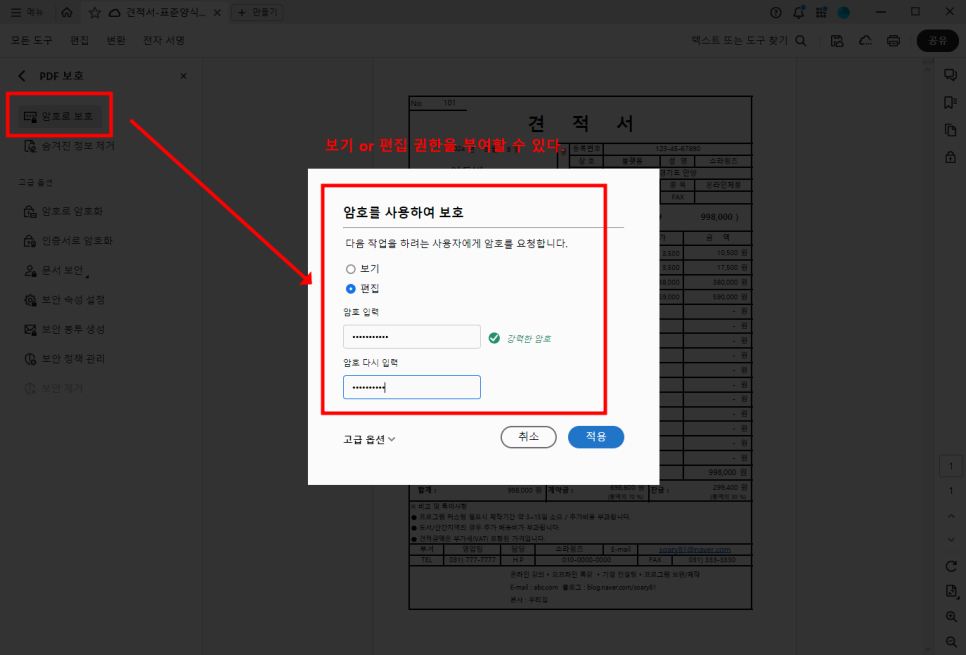Close the 견적서-표준양식 tab
Image resolution: width=966 pixels, height=655 pixels.
coord(217,12)
